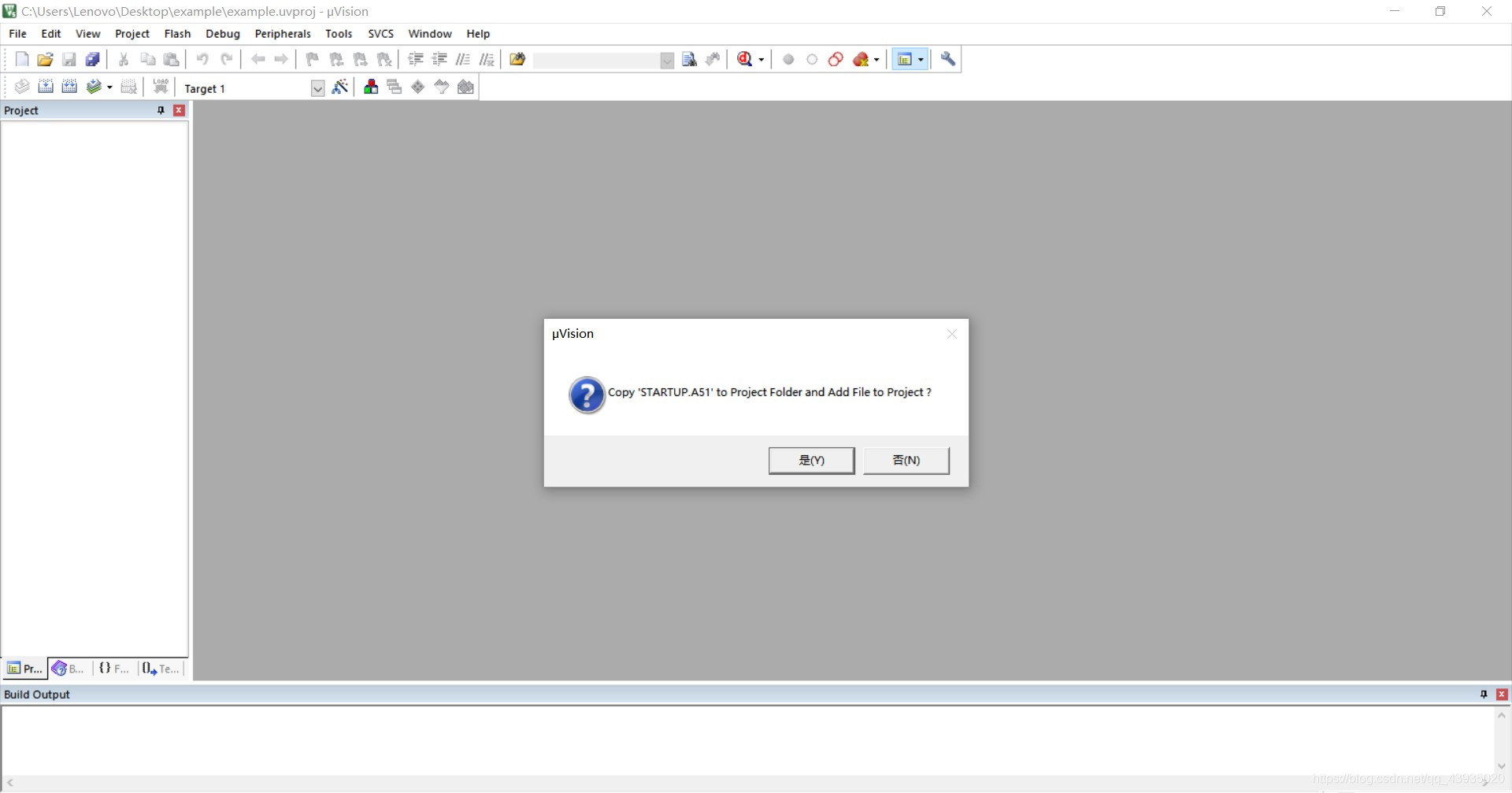1512x793 pixels.
Task: Uncomment the selection with the uncomment icon
Action: pyautogui.click(x=487, y=59)
